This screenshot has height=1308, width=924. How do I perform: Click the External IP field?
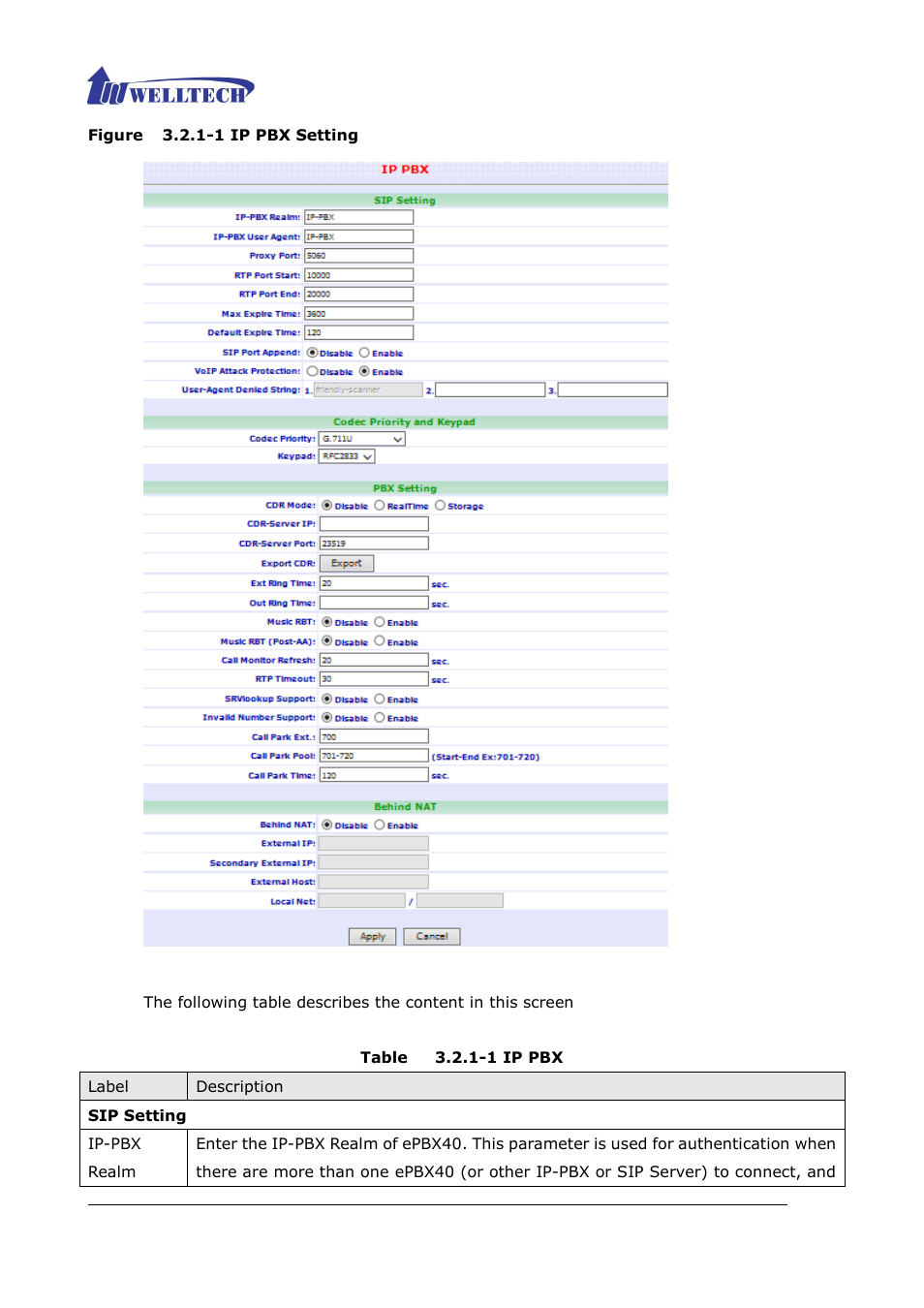374,843
